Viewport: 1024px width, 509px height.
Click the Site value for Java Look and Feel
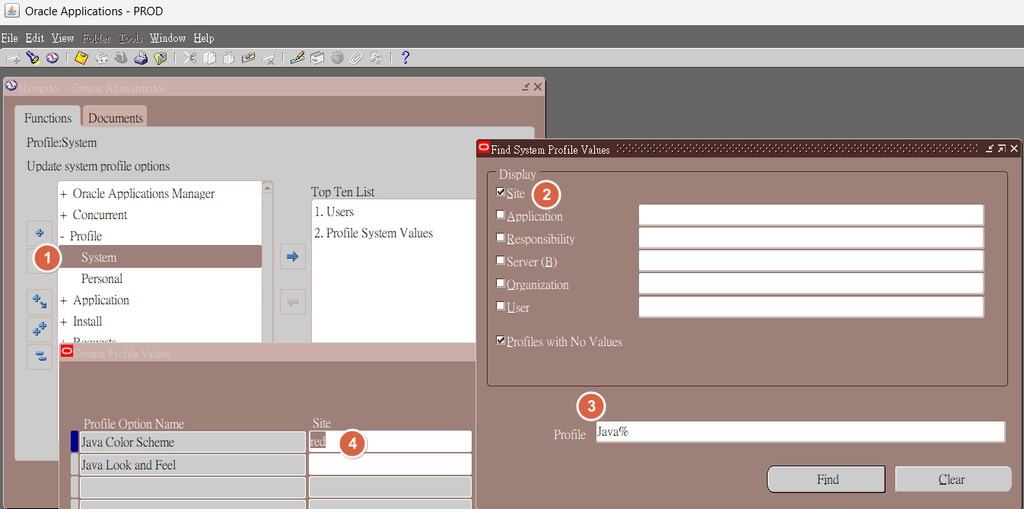pyautogui.click(x=390, y=465)
